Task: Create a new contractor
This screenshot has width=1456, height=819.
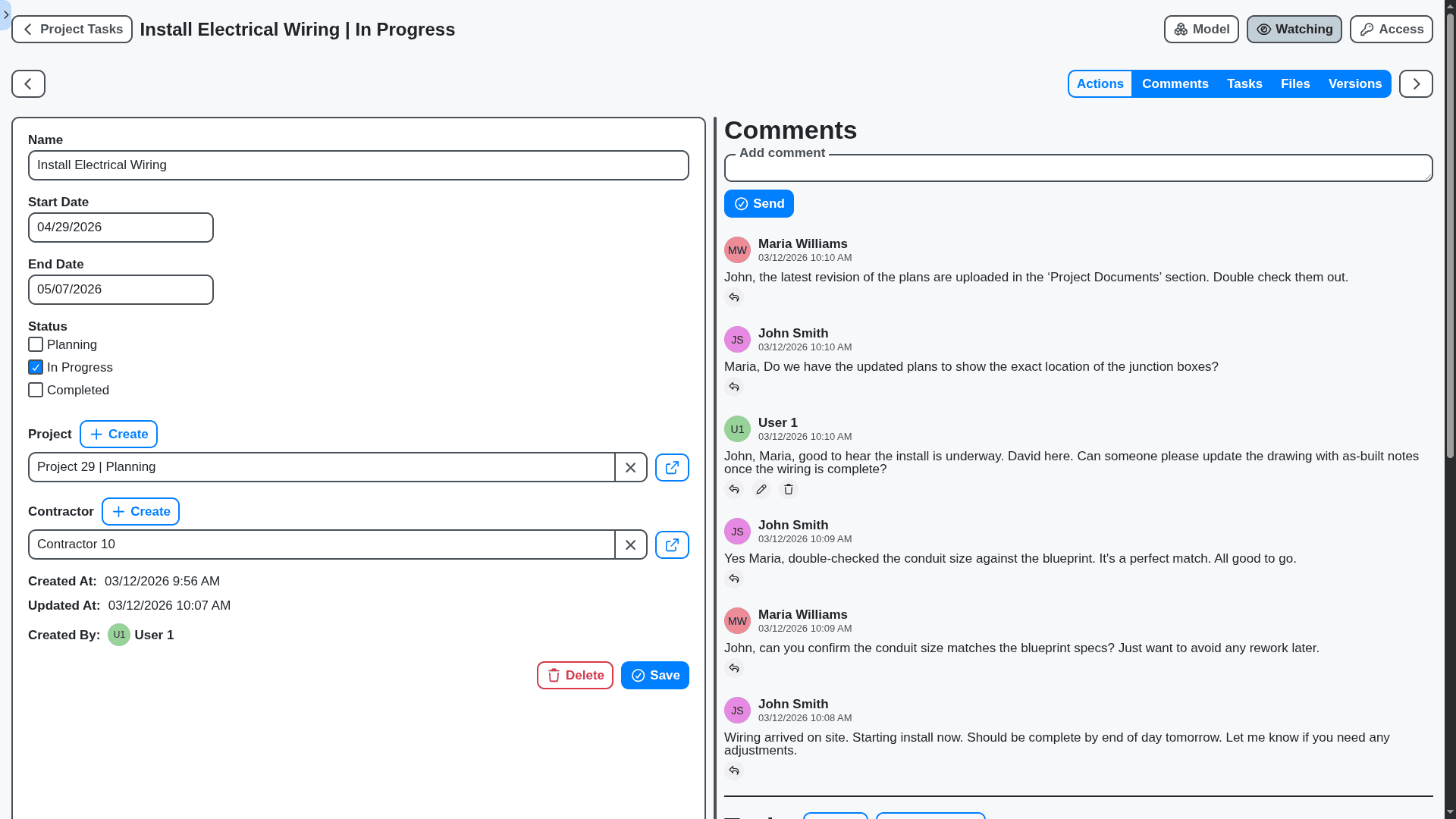Action: coord(140,511)
